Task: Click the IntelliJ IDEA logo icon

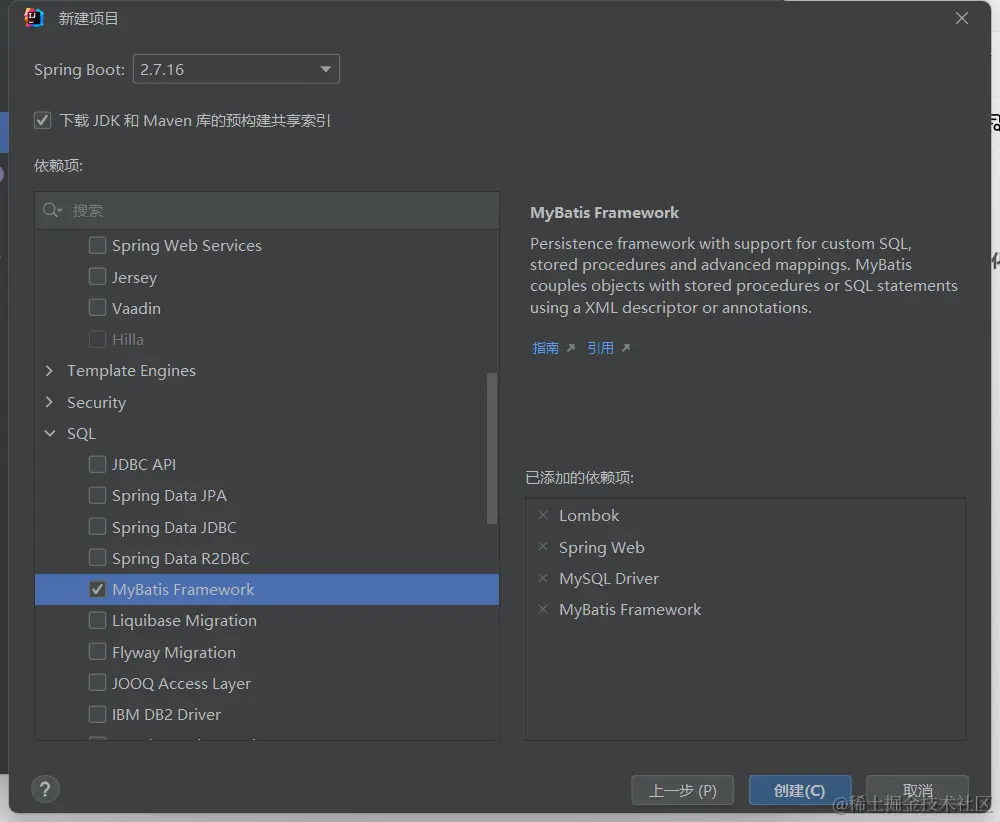Action: pyautogui.click(x=34, y=18)
